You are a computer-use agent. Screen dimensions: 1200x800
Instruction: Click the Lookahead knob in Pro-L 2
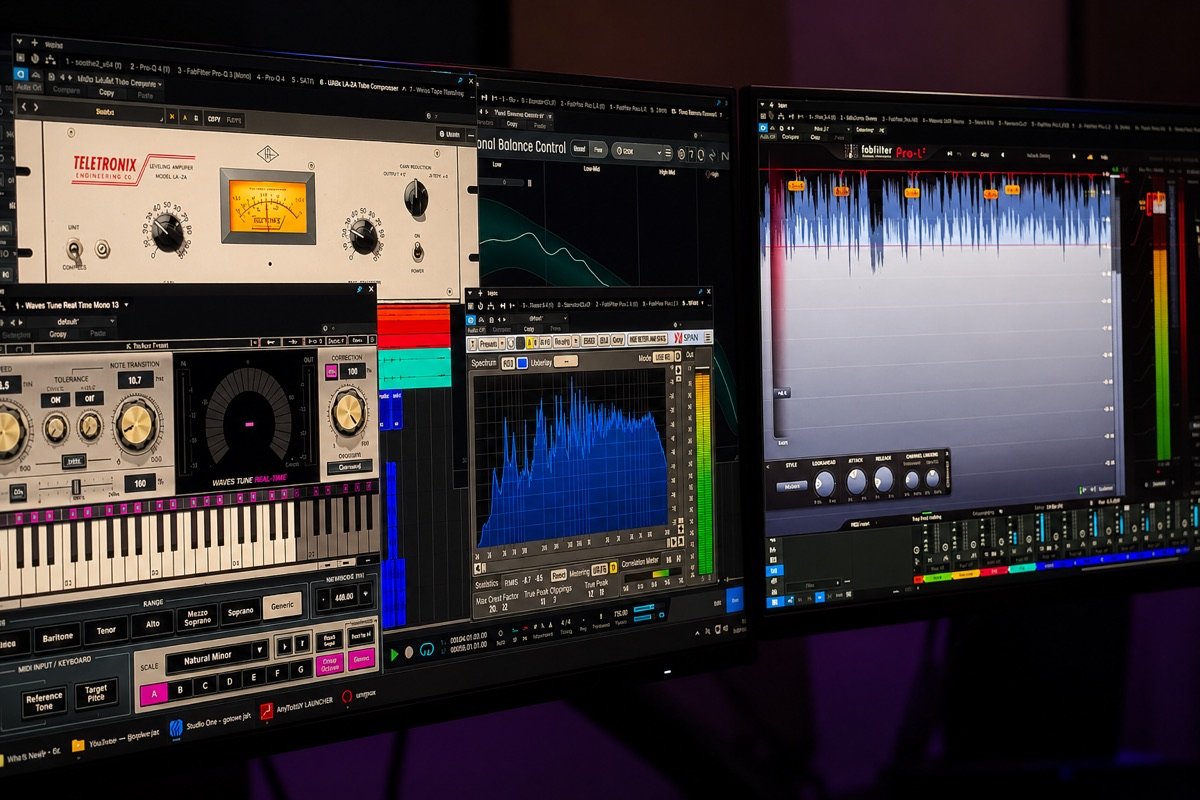[824, 483]
